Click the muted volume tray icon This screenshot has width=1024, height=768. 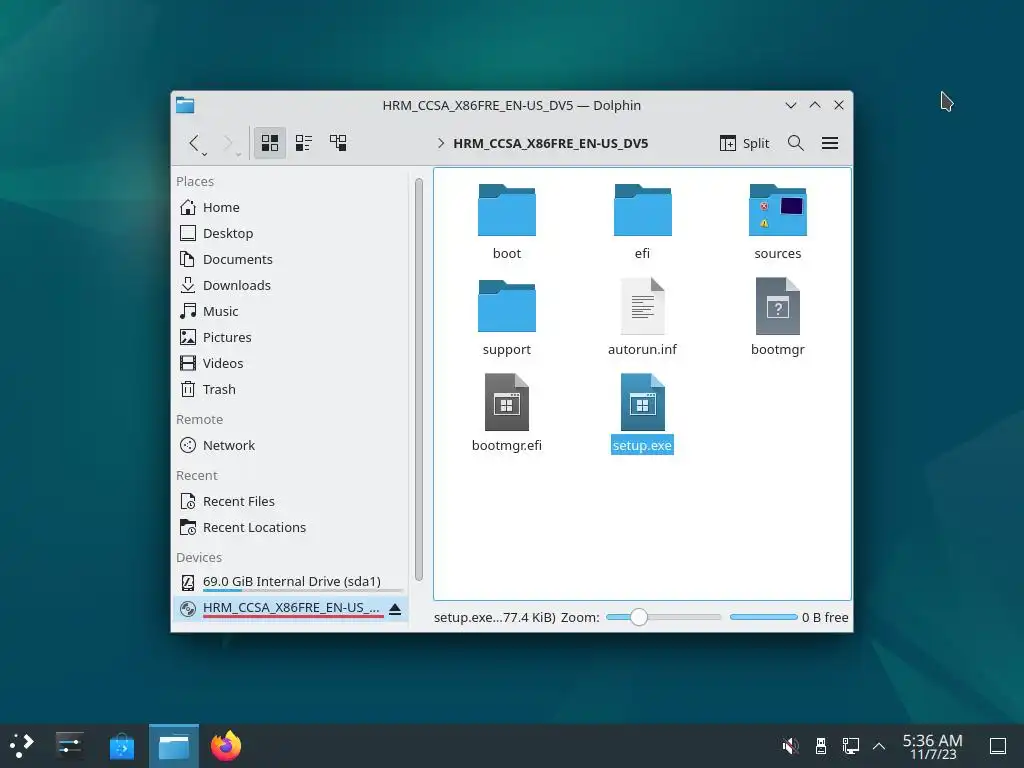(x=790, y=746)
